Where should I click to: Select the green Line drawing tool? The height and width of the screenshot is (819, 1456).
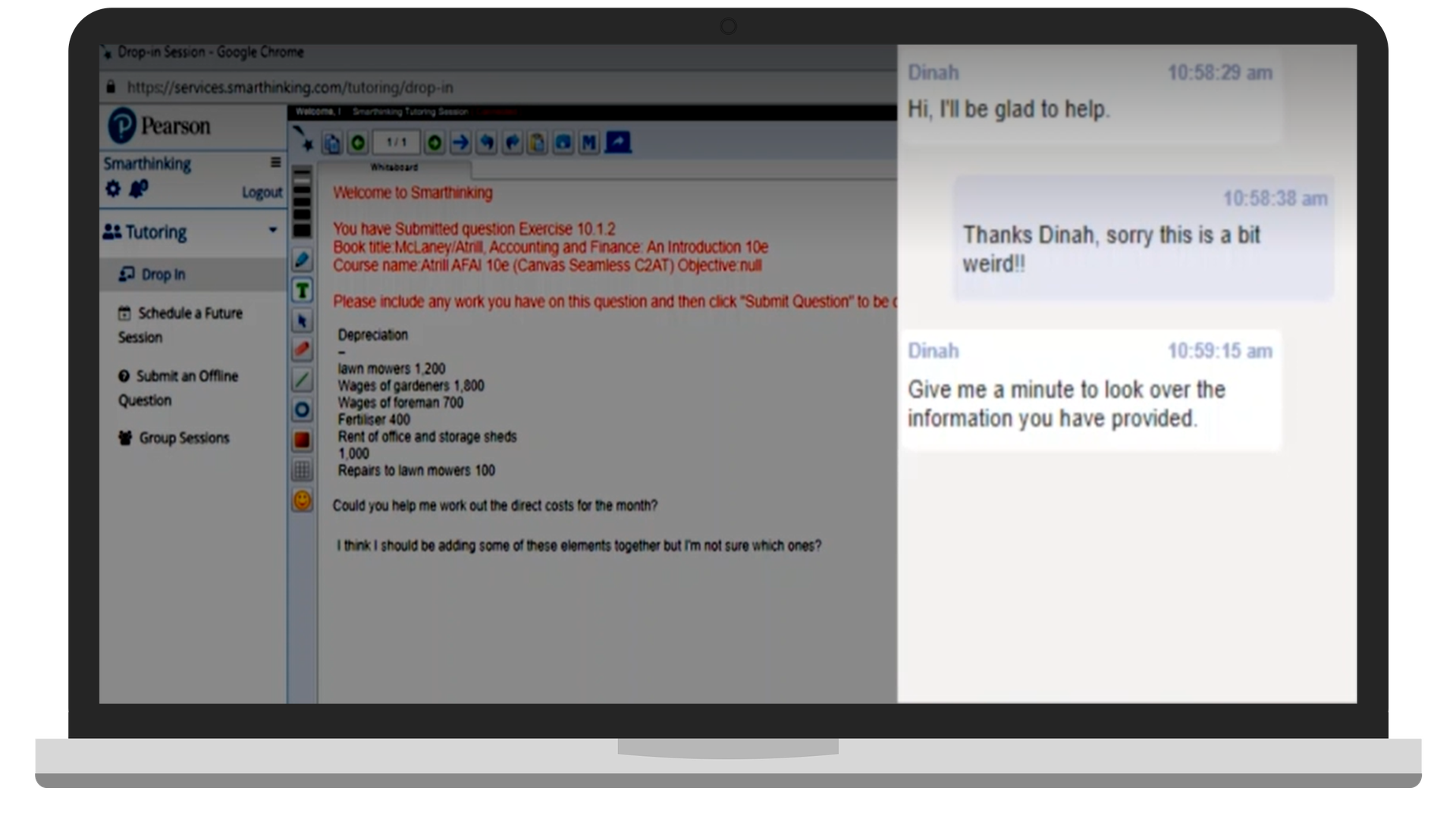point(302,380)
